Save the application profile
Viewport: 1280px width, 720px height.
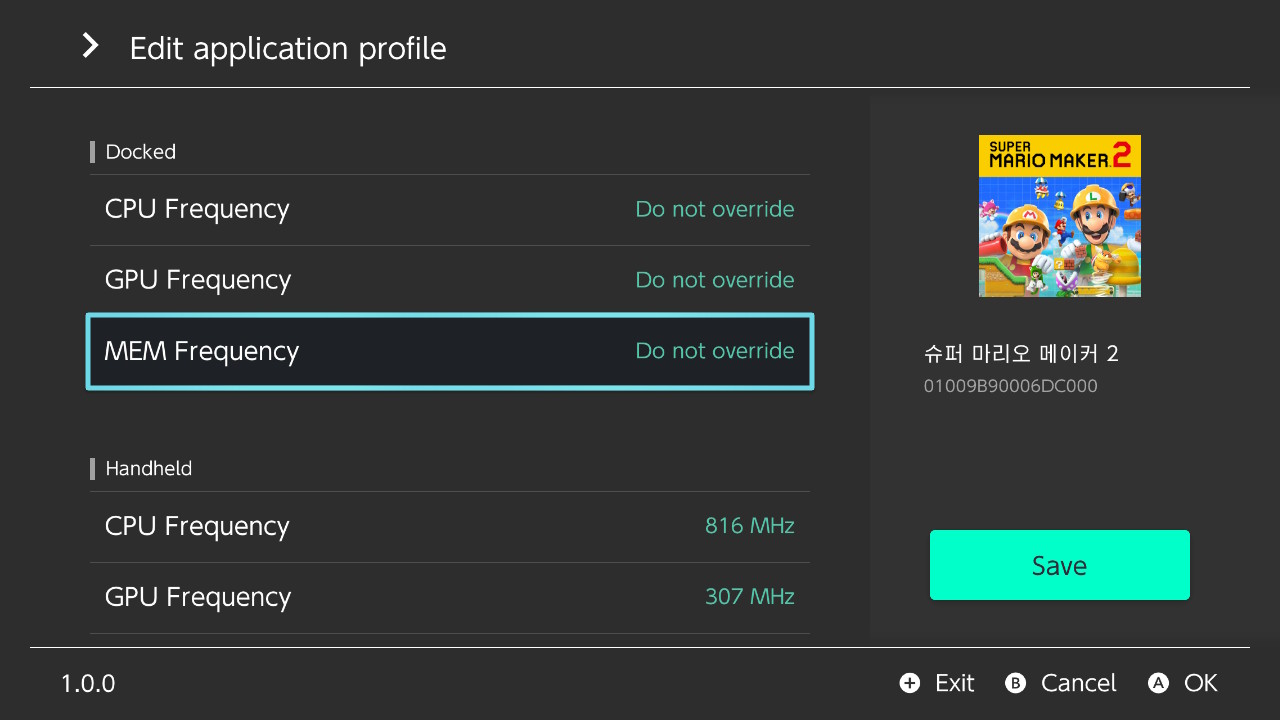click(x=1059, y=564)
